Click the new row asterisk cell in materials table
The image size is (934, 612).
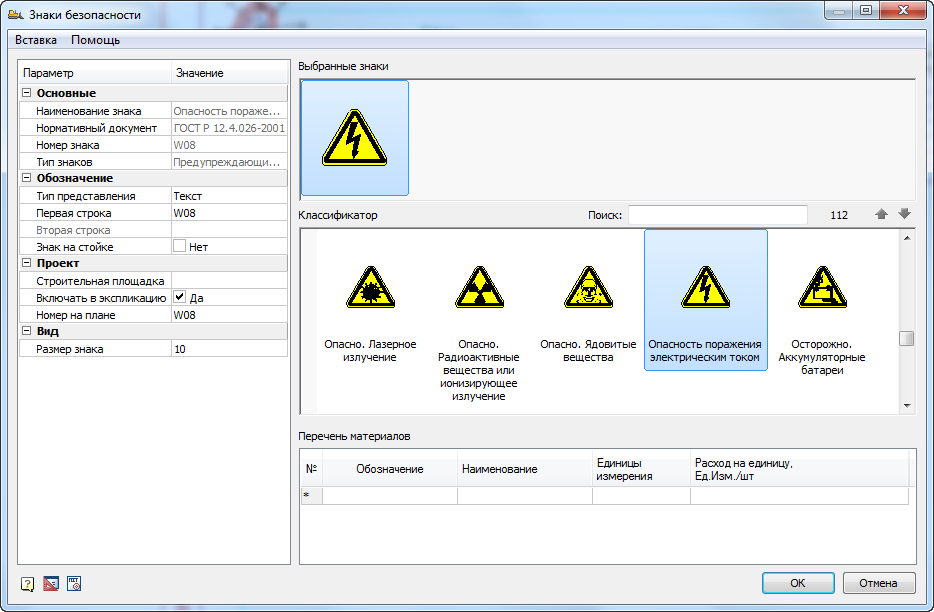pyautogui.click(x=312, y=496)
